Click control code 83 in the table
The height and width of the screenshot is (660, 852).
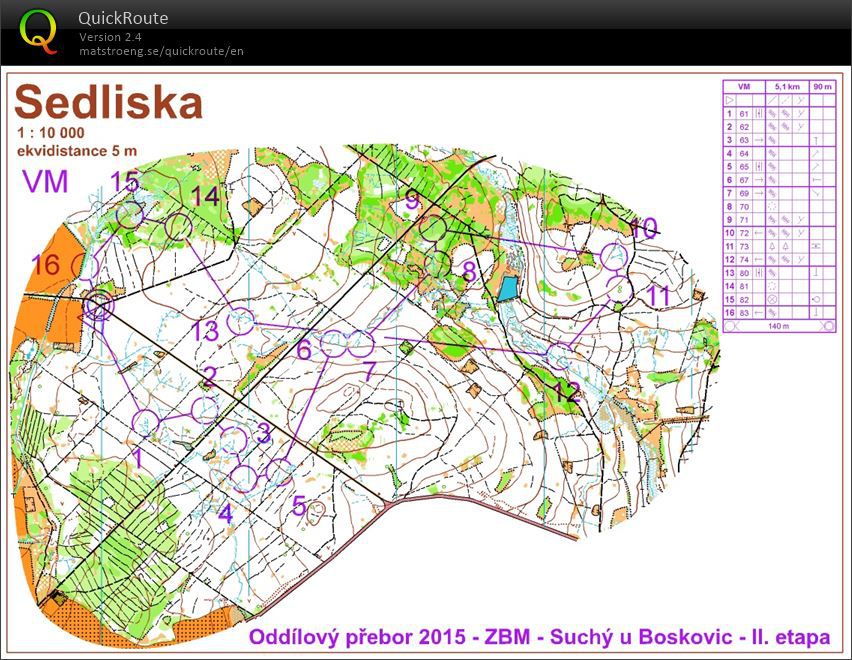[x=744, y=312]
